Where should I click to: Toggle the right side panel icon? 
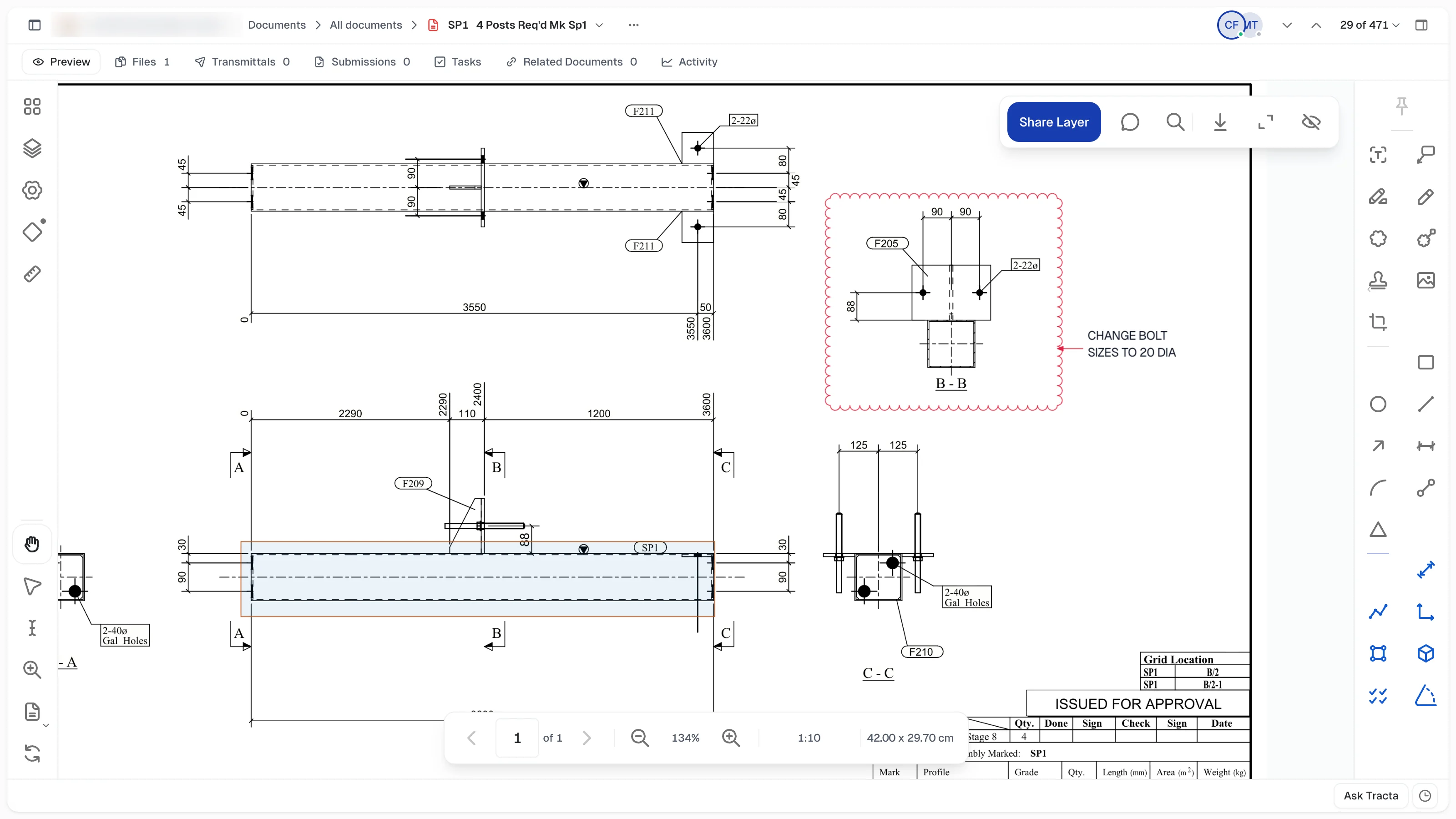coord(1421,25)
